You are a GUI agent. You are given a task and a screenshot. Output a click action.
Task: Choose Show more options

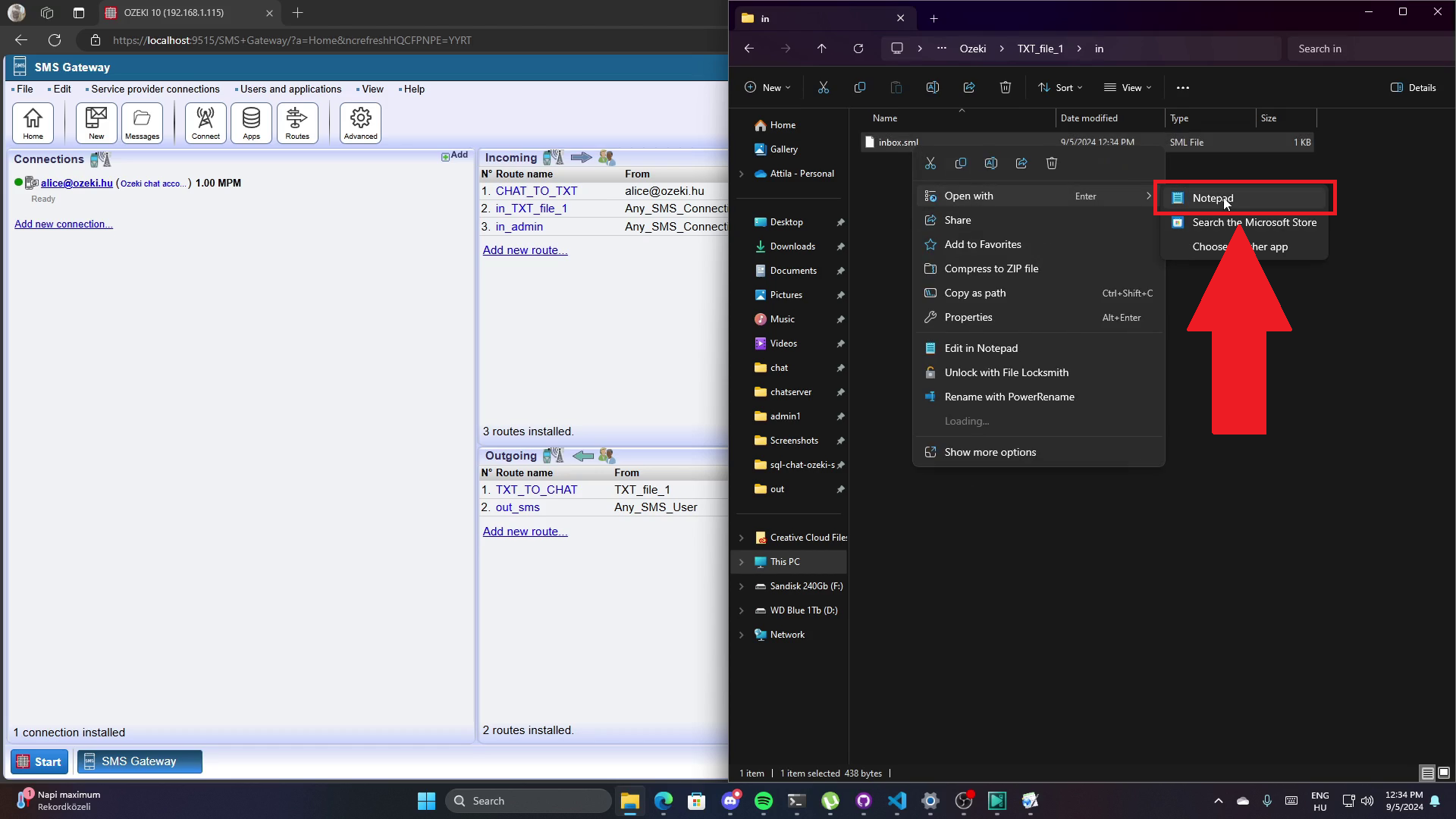1039,452
